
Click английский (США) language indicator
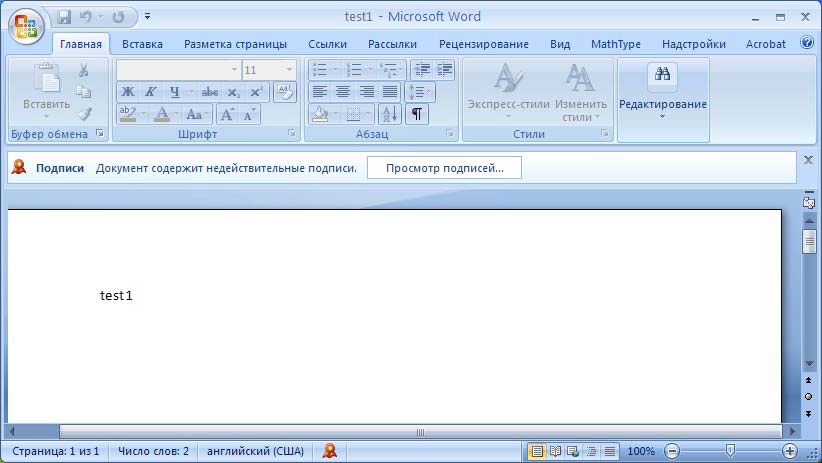pyautogui.click(x=255, y=451)
